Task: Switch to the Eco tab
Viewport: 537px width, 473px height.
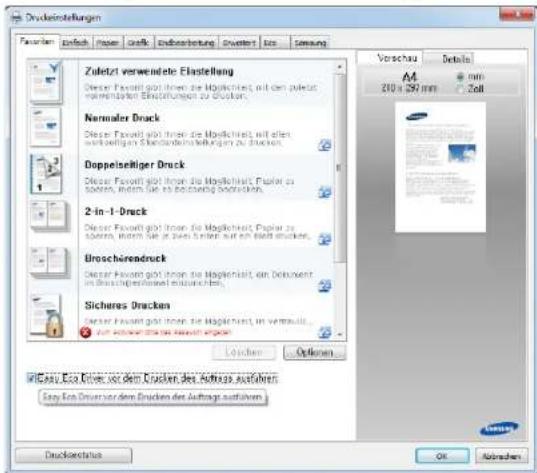Action: click(x=275, y=43)
